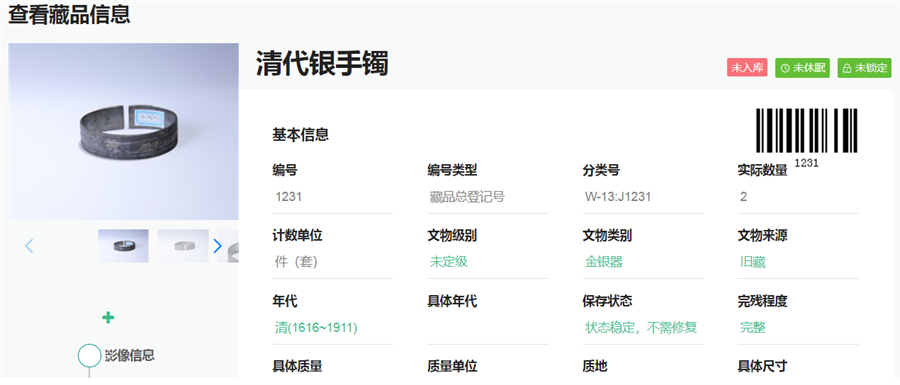
Task: Open the main bracelet photo
Action: click(x=123, y=131)
